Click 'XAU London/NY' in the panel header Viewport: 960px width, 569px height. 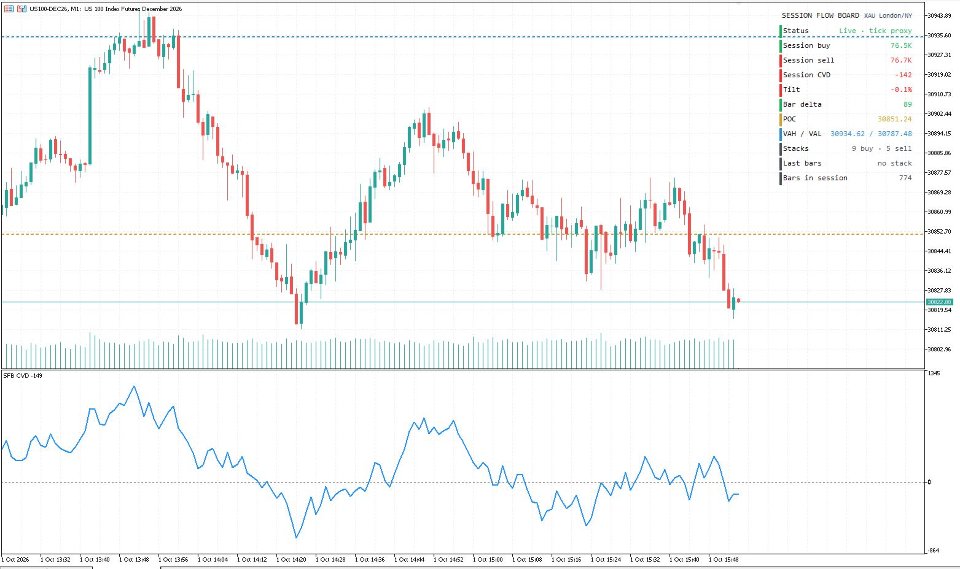pyautogui.click(x=888, y=15)
